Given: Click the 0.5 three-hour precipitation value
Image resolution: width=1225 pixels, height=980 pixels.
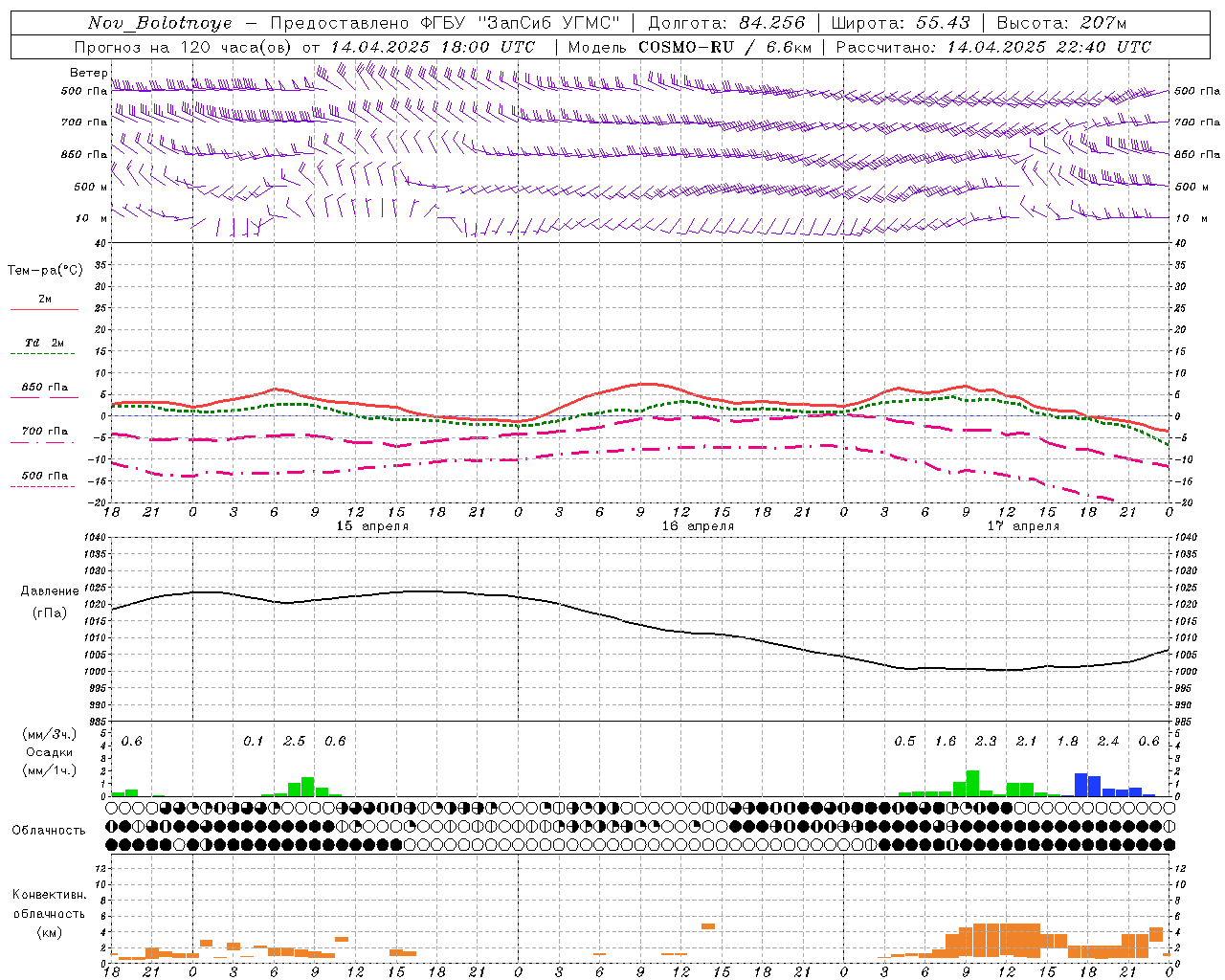Looking at the screenshot, I should coord(904,742).
